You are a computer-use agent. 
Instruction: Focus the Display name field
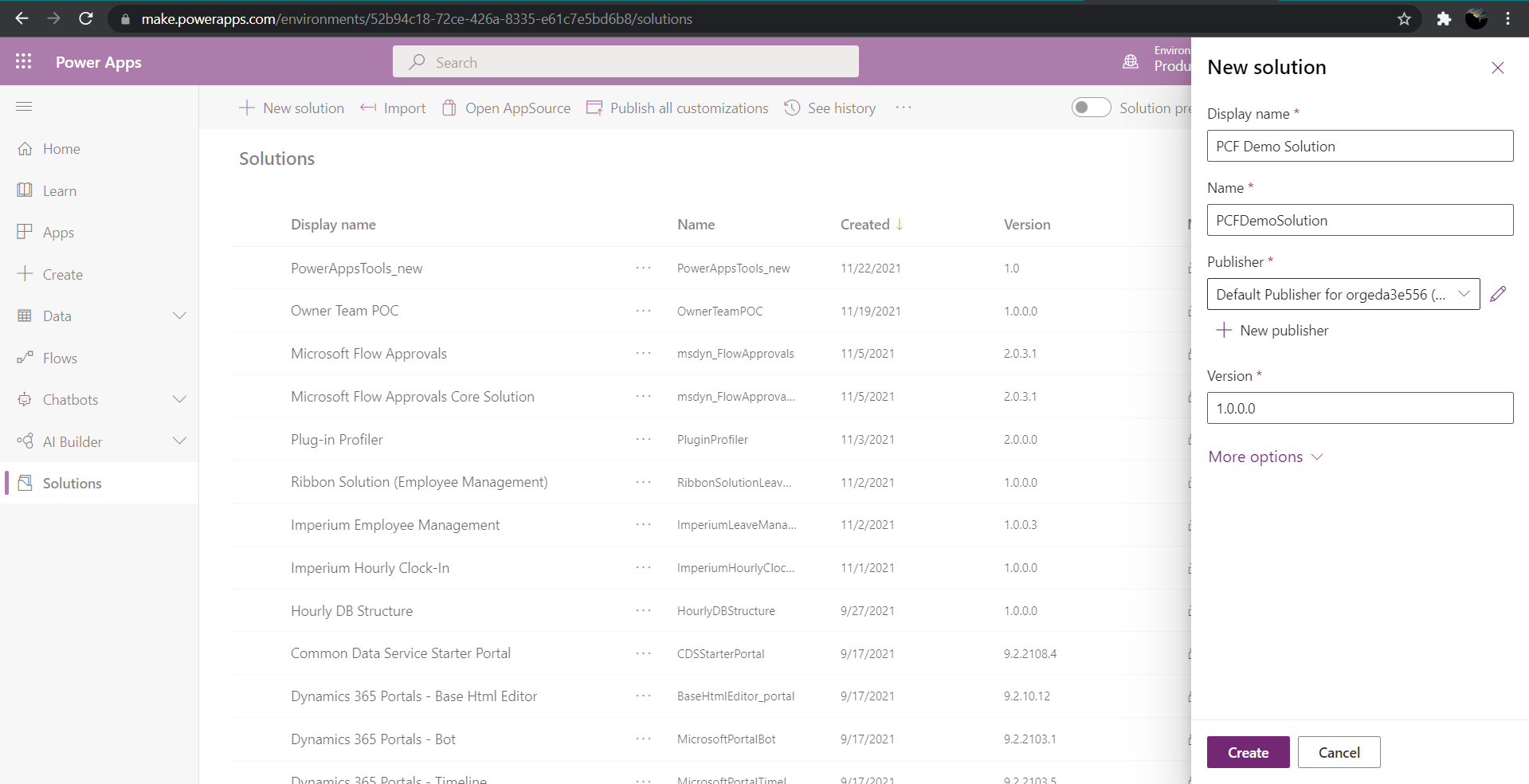[x=1360, y=146]
